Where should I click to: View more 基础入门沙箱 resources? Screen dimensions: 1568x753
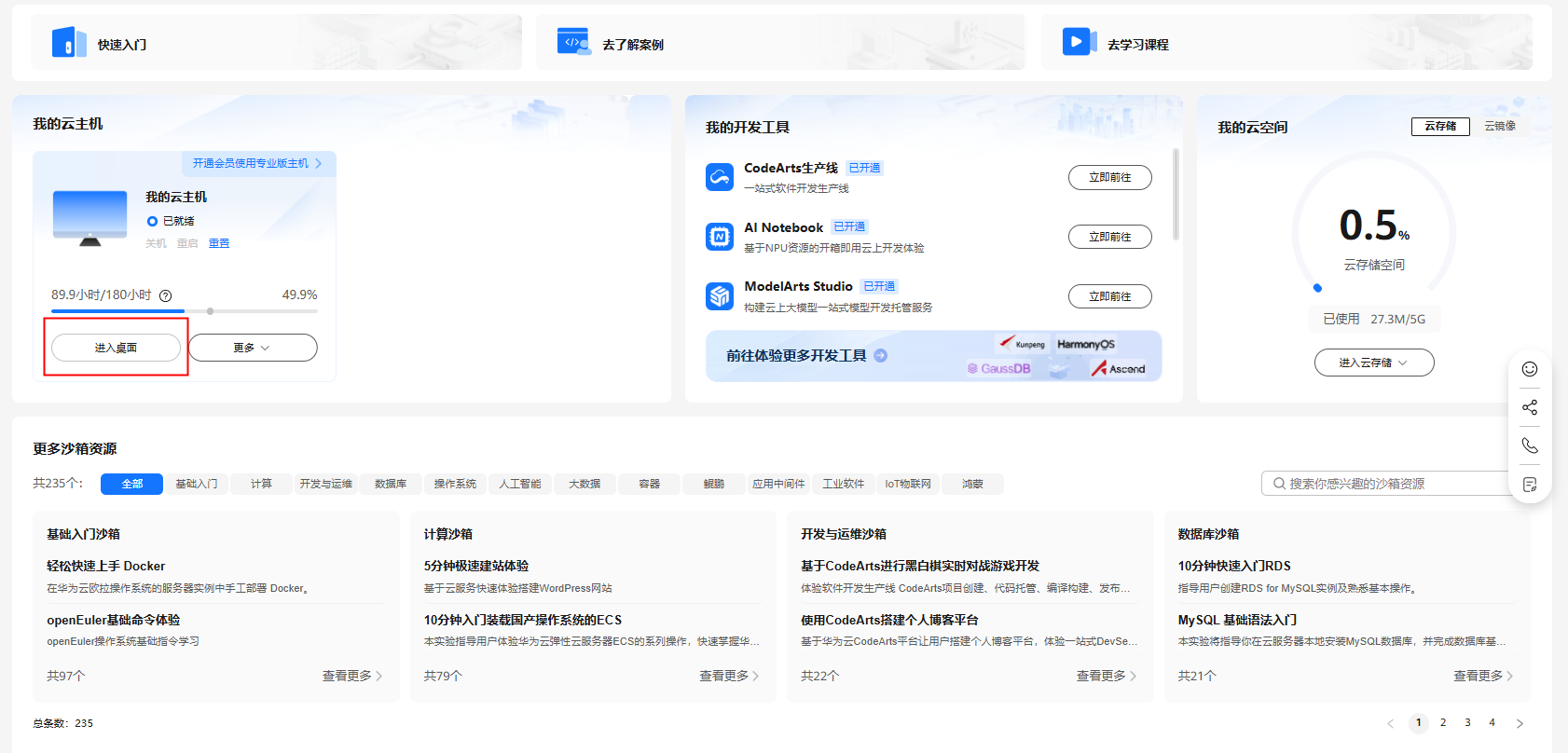(x=352, y=676)
